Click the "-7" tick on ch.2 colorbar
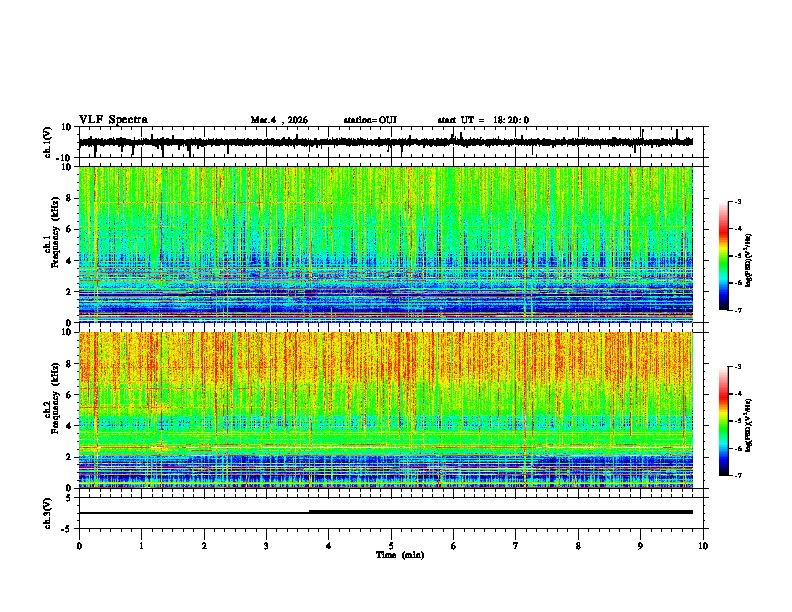Image resolution: width=792 pixels, height=612 pixels. tap(738, 476)
